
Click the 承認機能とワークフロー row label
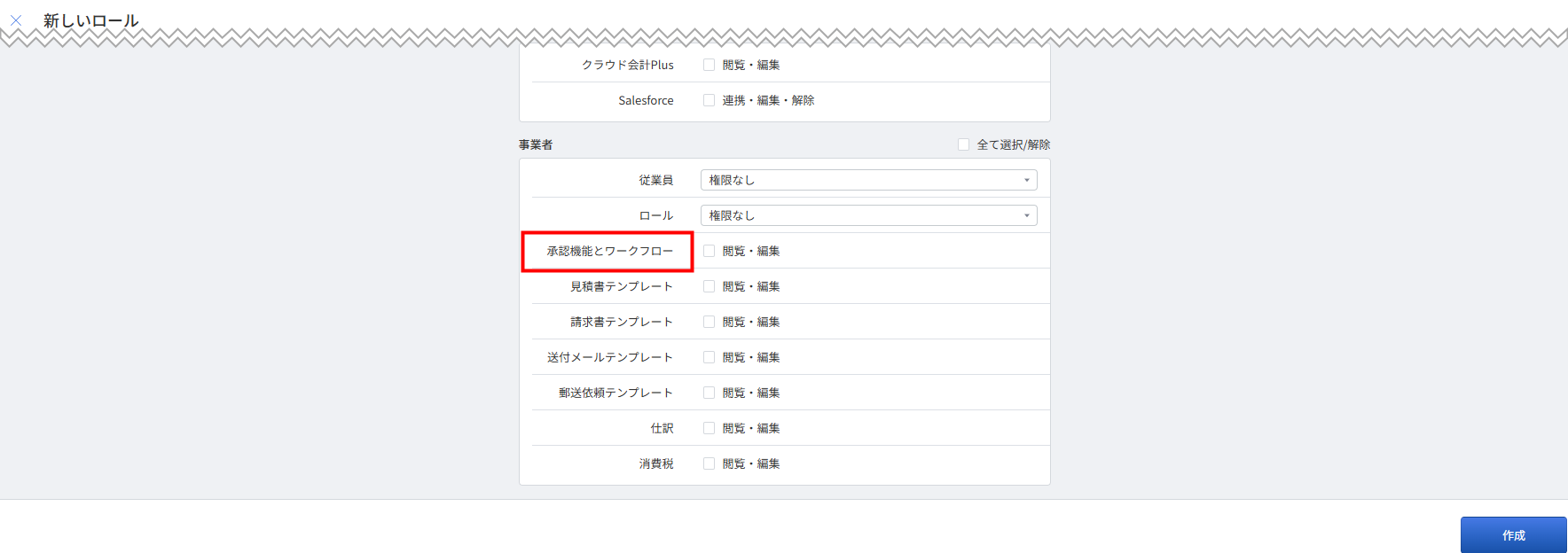pyautogui.click(x=609, y=251)
